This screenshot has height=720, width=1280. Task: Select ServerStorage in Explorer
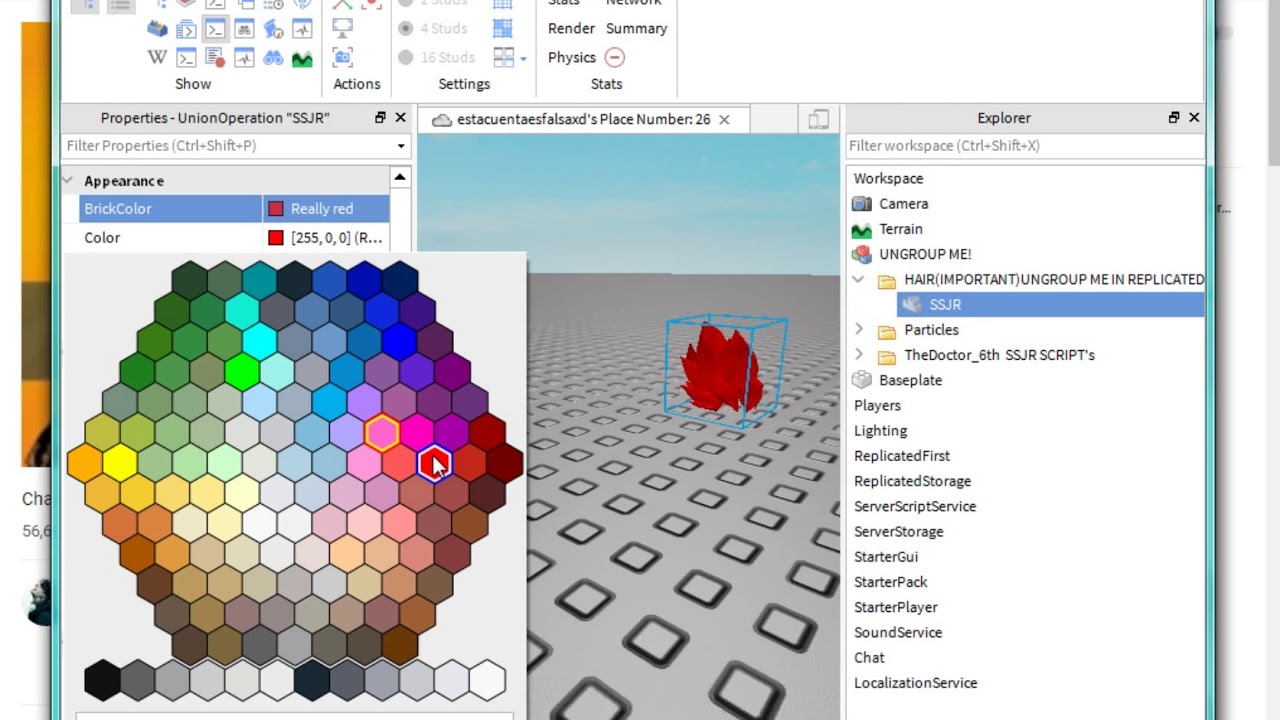point(898,531)
